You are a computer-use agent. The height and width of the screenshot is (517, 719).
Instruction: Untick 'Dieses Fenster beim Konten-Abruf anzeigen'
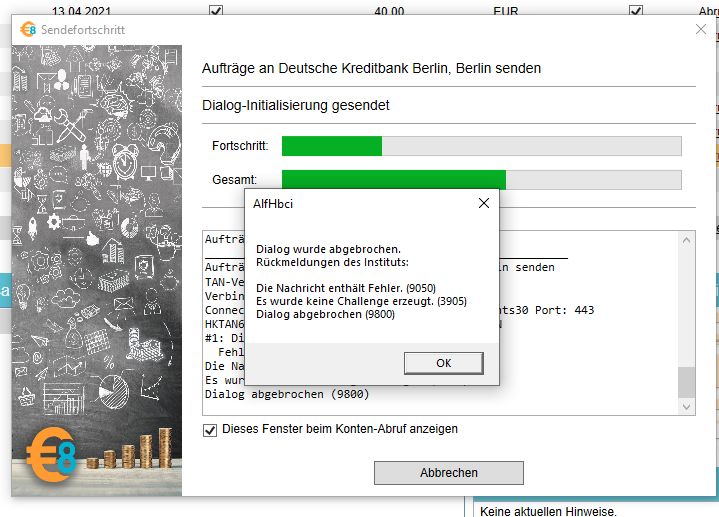(210, 430)
